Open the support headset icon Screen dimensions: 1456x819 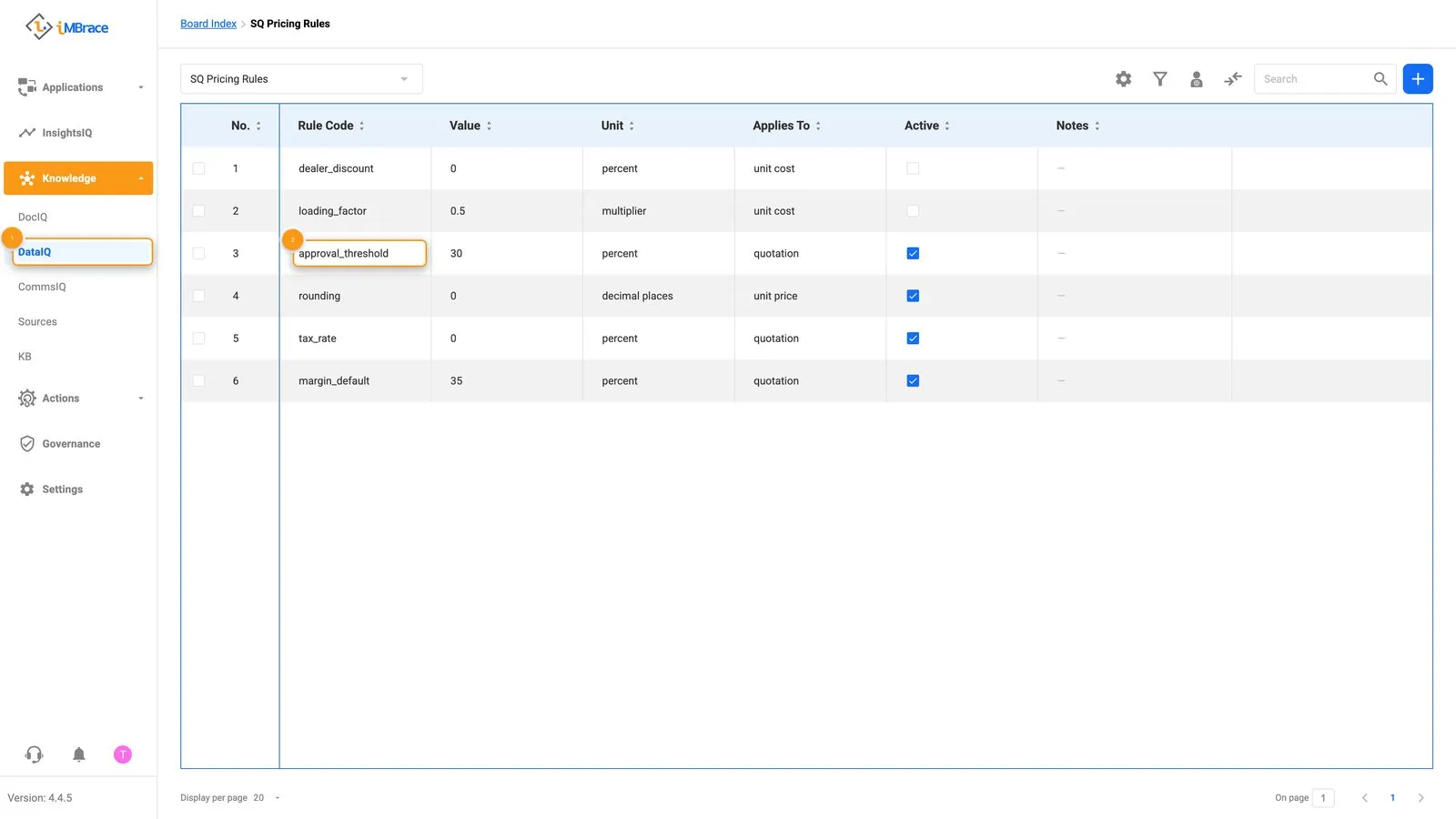pyautogui.click(x=34, y=754)
